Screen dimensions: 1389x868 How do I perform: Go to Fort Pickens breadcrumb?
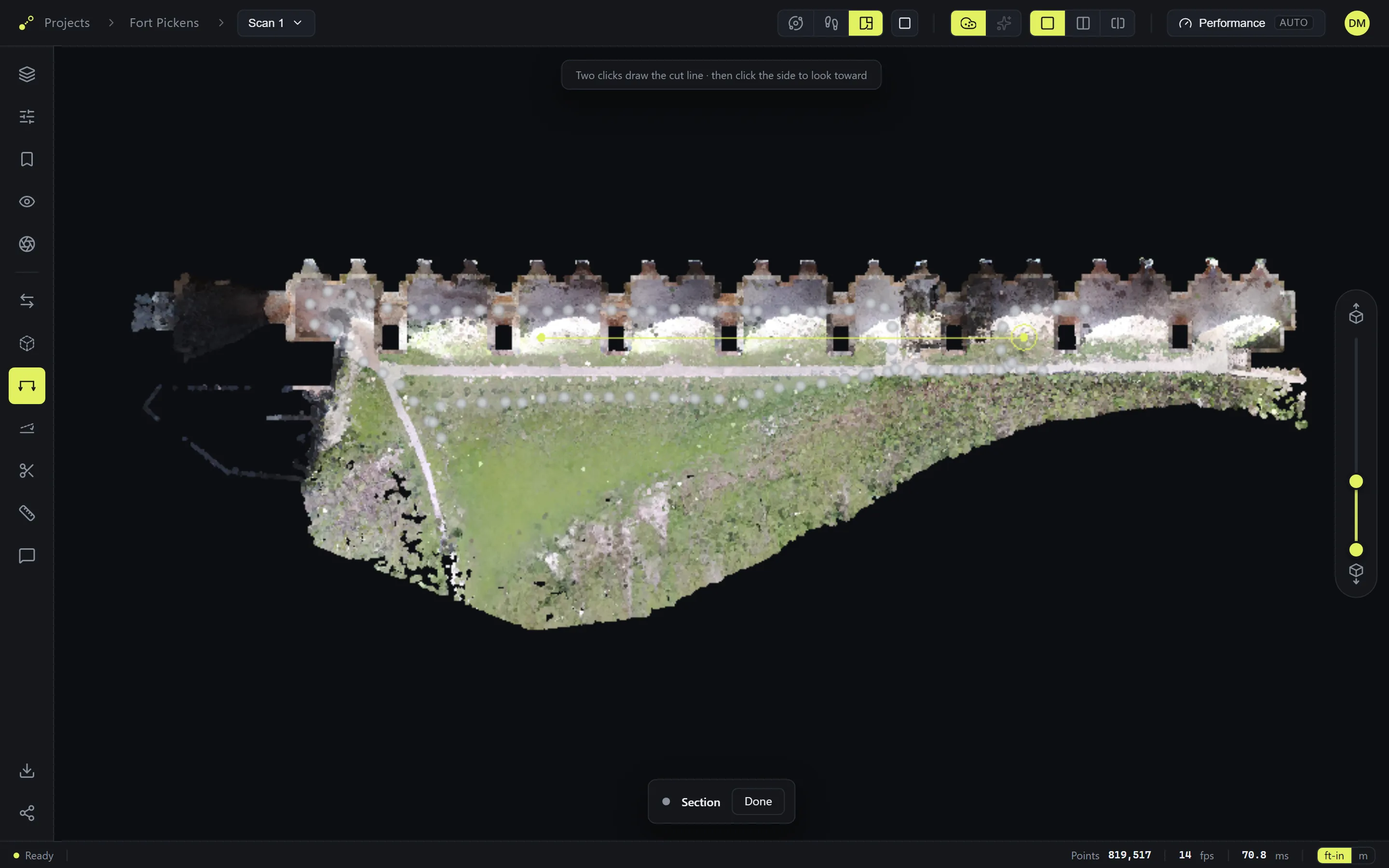coord(164,23)
